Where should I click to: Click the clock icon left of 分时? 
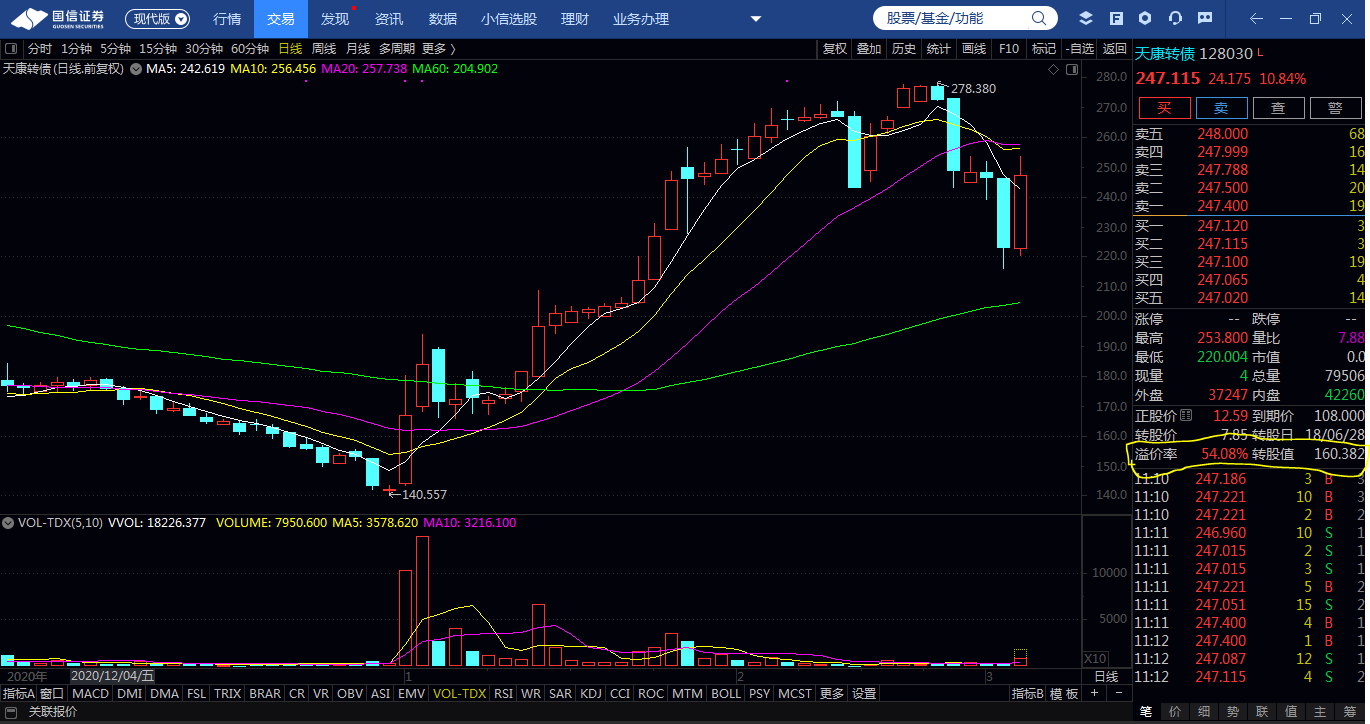(x=12, y=49)
